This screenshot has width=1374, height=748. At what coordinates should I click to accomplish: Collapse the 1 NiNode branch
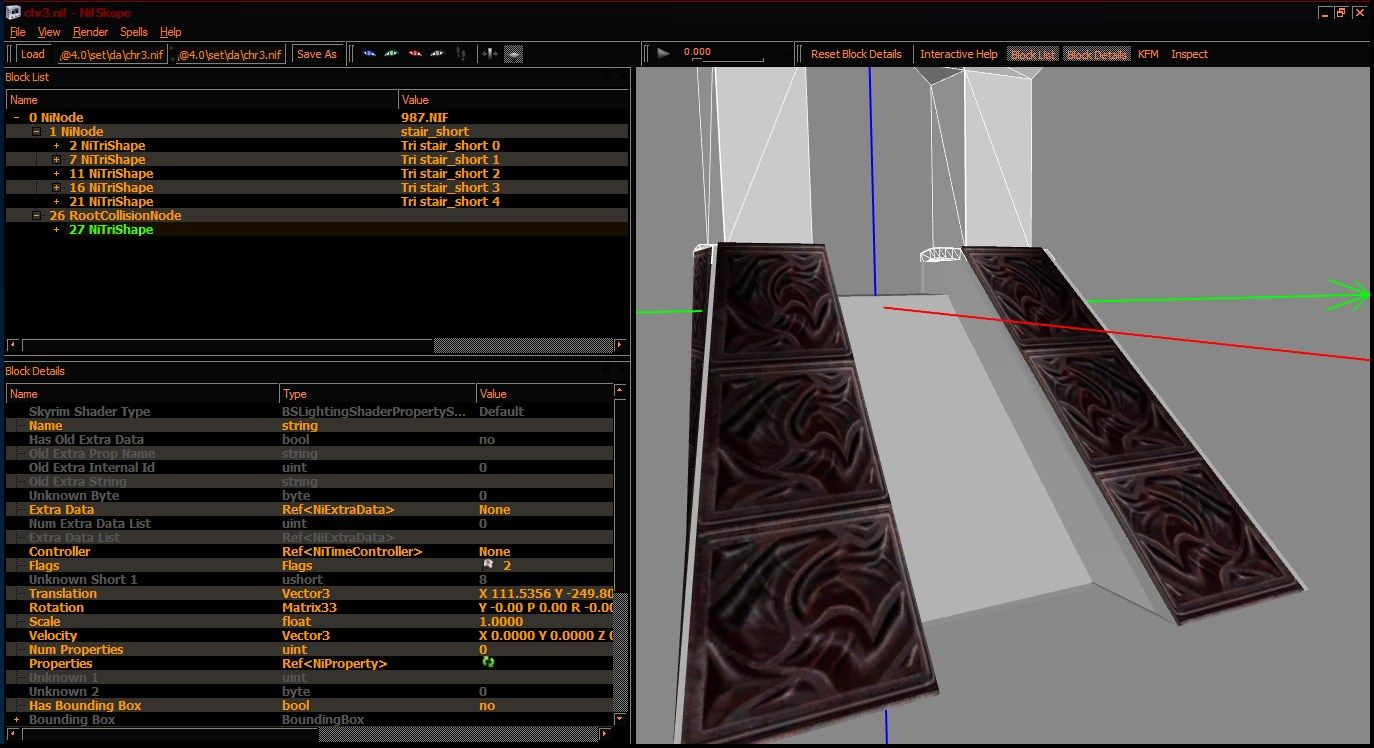(x=37, y=131)
